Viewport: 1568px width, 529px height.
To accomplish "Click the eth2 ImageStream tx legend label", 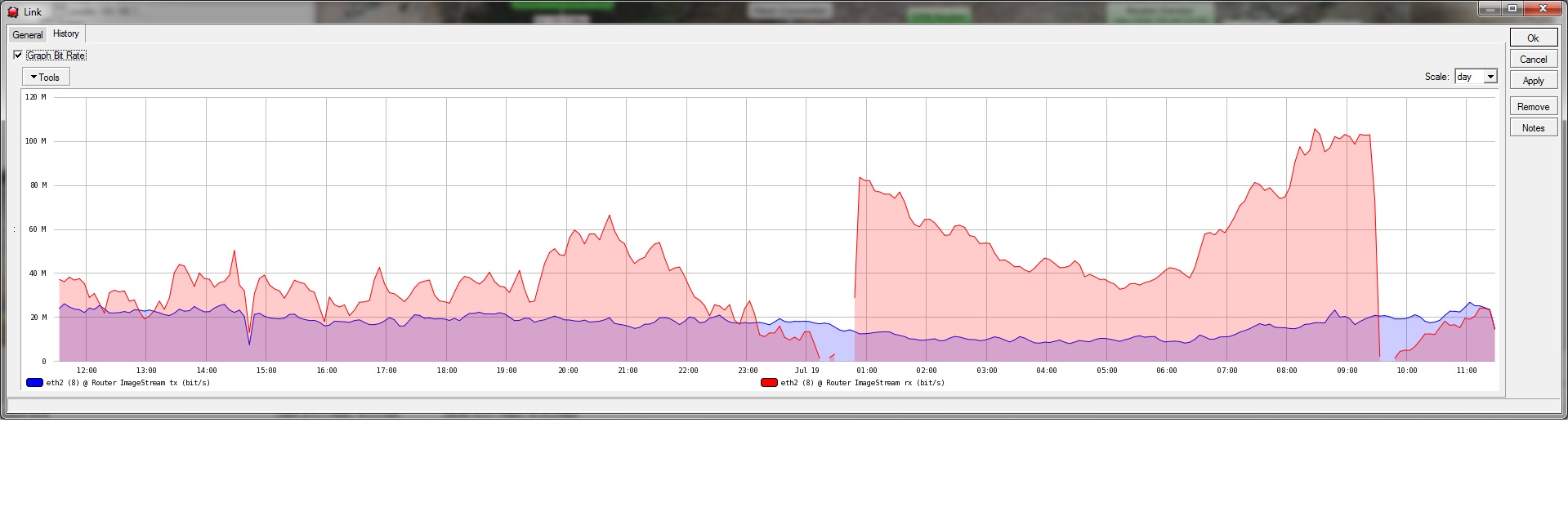I will 128,382.
